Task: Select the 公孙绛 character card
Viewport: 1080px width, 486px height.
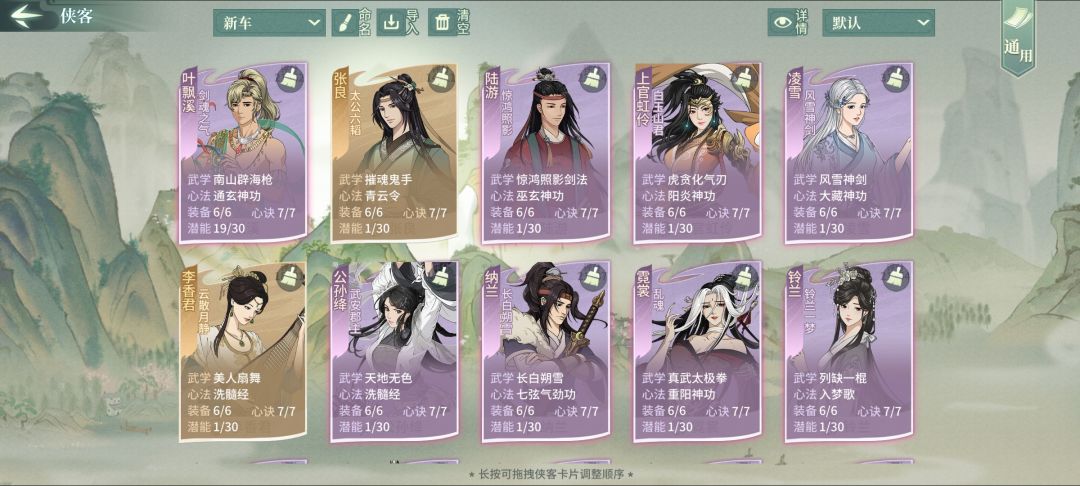Action: pyautogui.click(x=394, y=351)
